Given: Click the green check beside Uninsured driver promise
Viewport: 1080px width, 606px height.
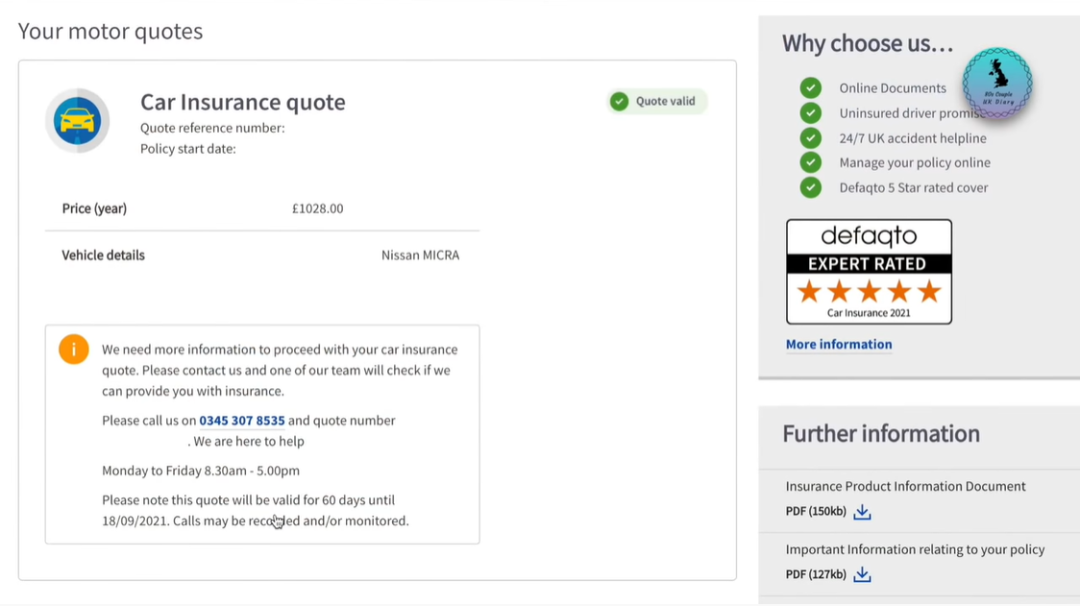Looking at the screenshot, I should pyautogui.click(x=810, y=113).
